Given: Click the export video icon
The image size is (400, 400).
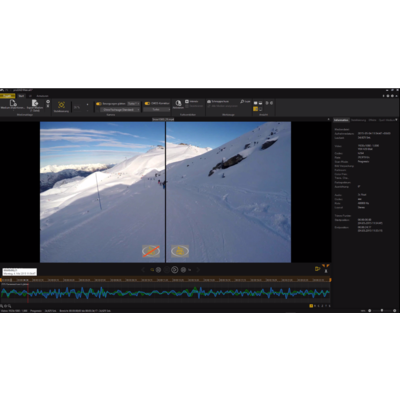Looking at the screenshot, I should point(35,103).
